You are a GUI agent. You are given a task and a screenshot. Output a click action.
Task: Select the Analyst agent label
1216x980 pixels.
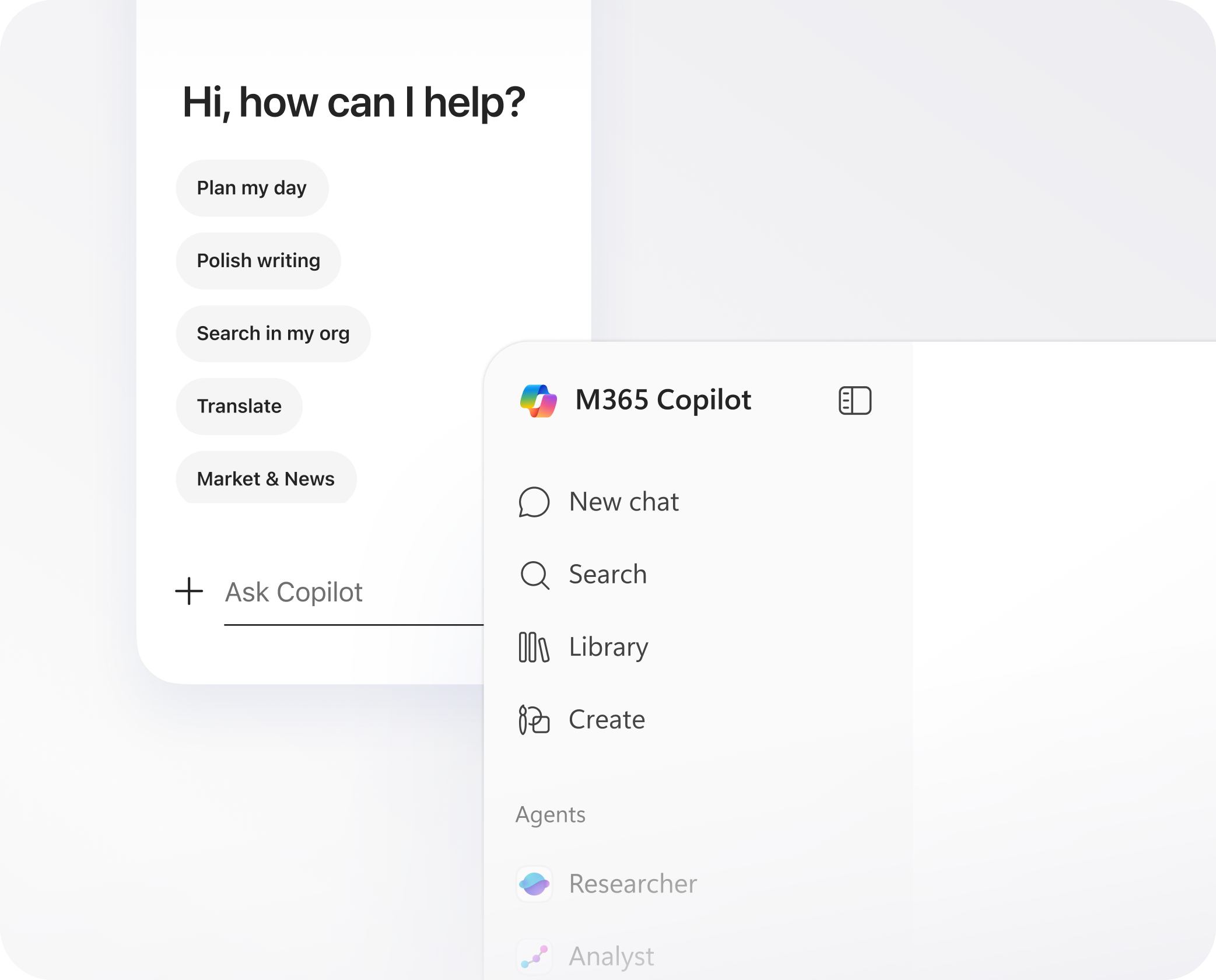[x=611, y=957]
